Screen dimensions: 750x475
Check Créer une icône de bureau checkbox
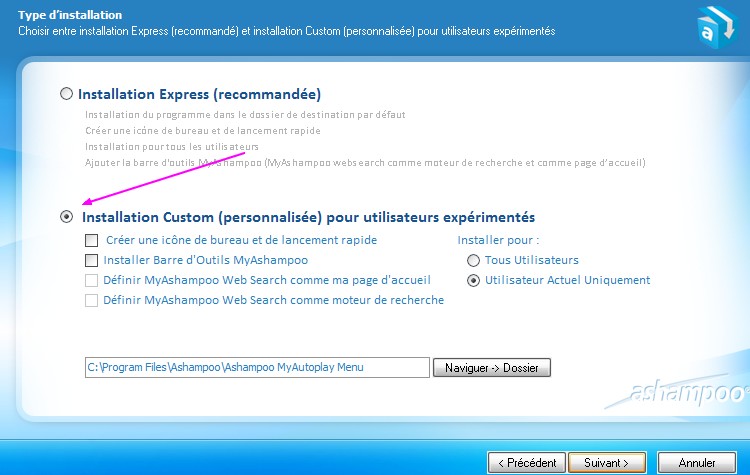91,240
